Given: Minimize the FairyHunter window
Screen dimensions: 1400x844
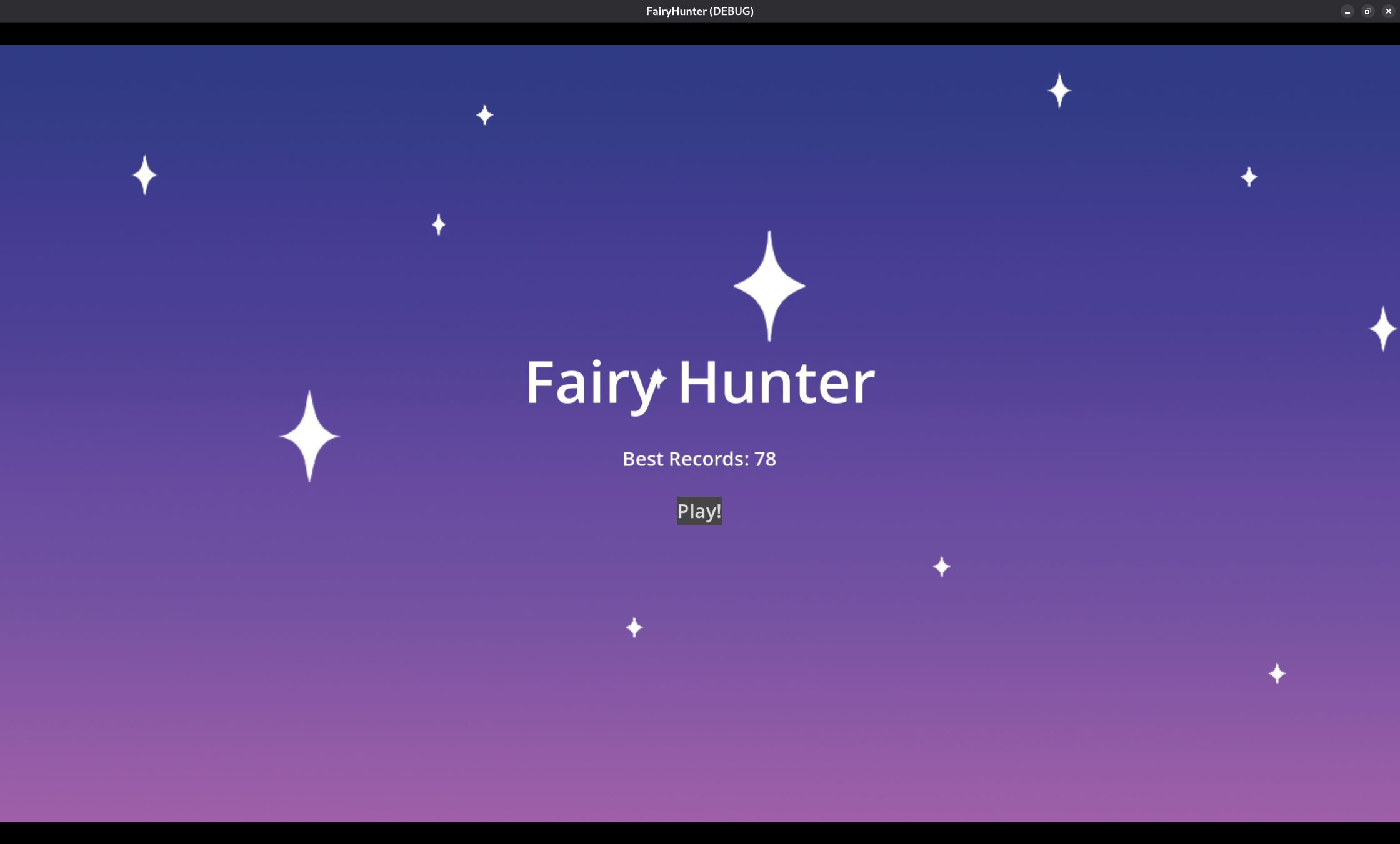Looking at the screenshot, I should click(1347, 11).
